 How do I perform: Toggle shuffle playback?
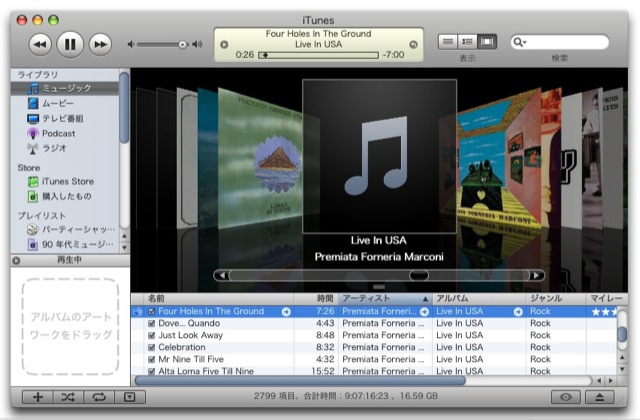[68, 397]
